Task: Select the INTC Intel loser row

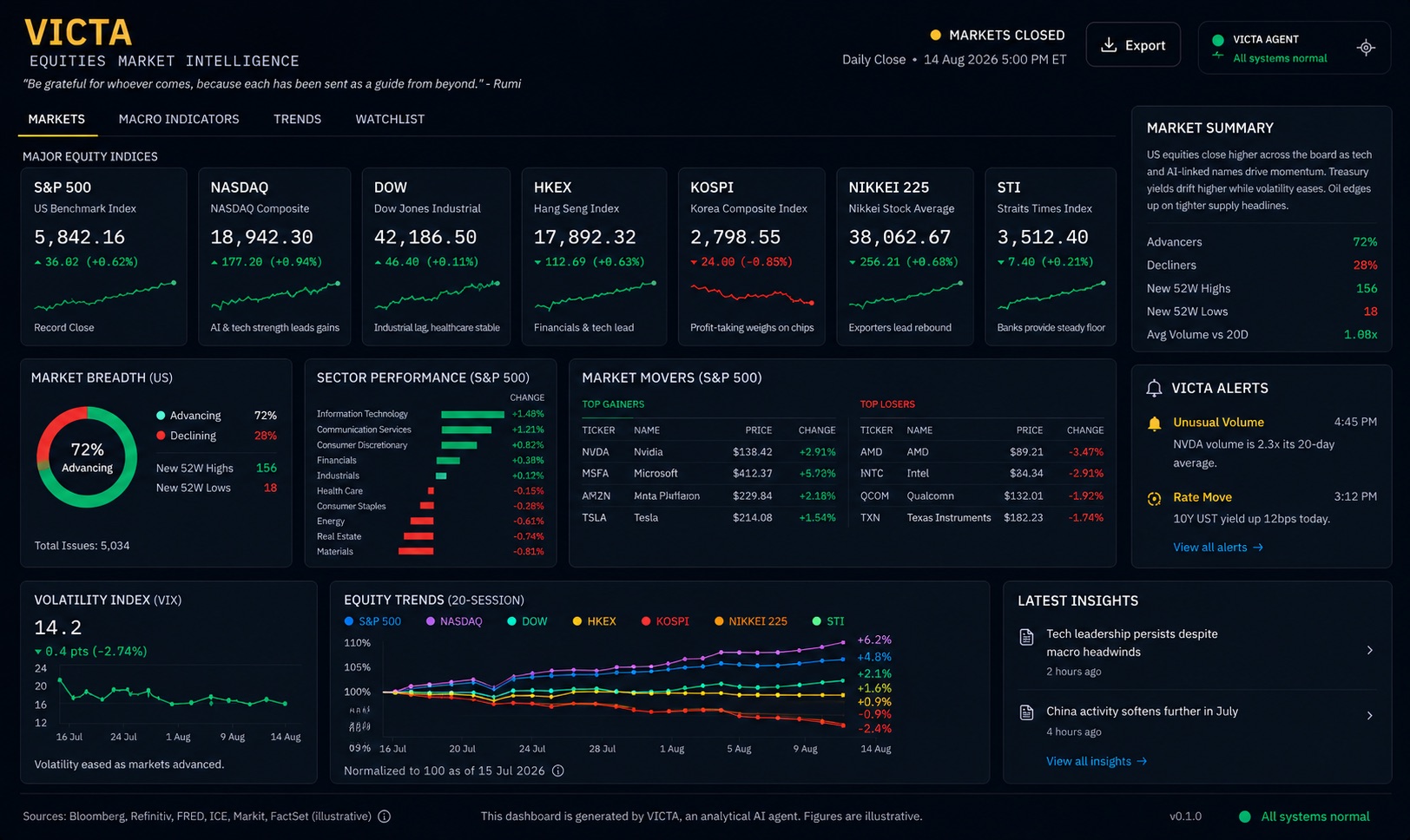Action: click(x=982, y=474)
